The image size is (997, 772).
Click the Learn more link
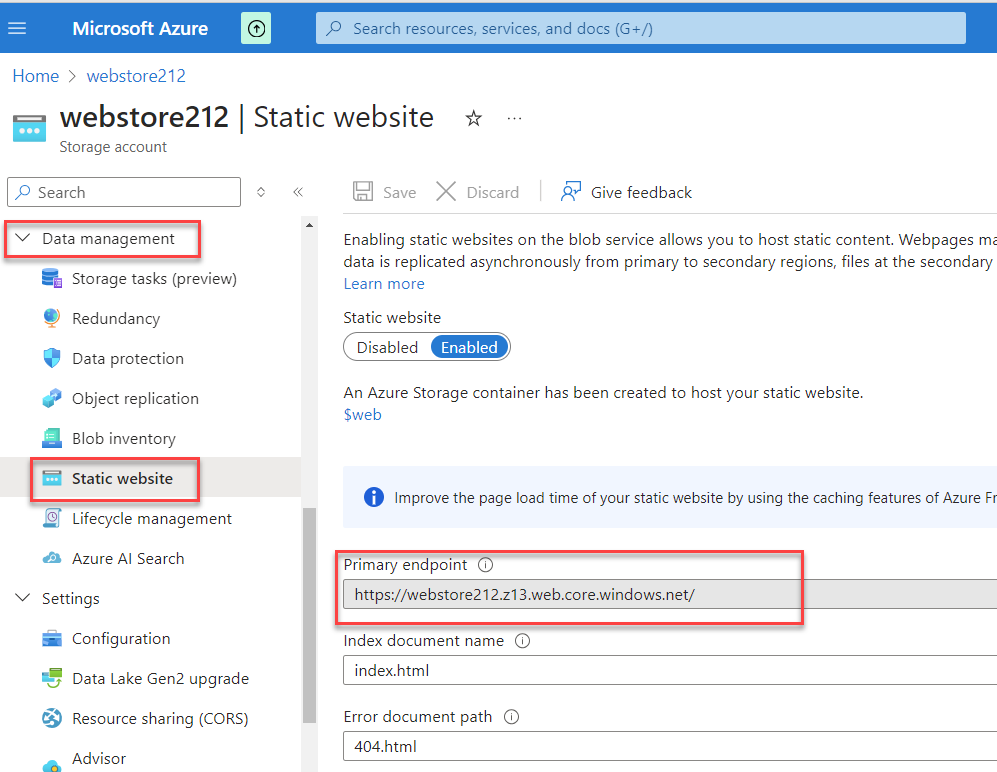(383, 284)
